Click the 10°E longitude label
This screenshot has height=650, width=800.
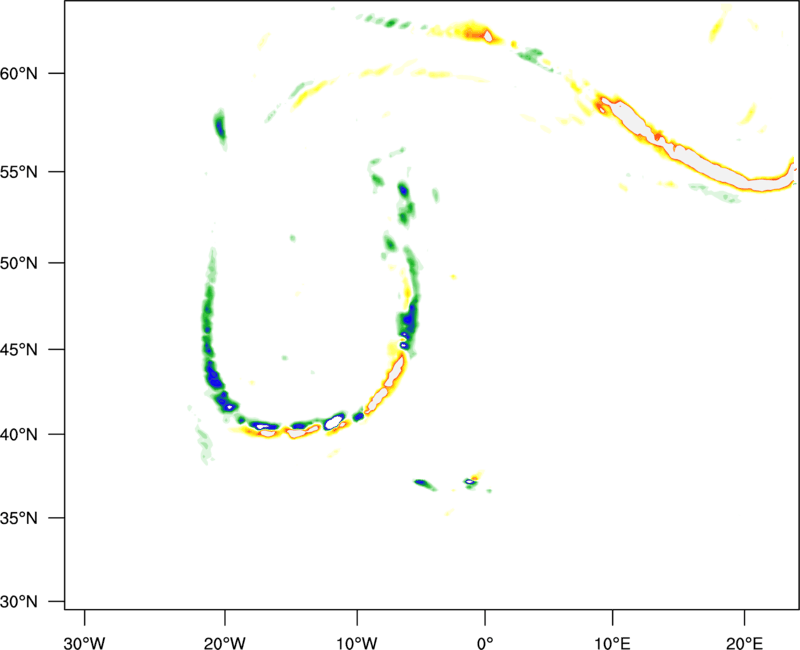[x=612, y=643]
